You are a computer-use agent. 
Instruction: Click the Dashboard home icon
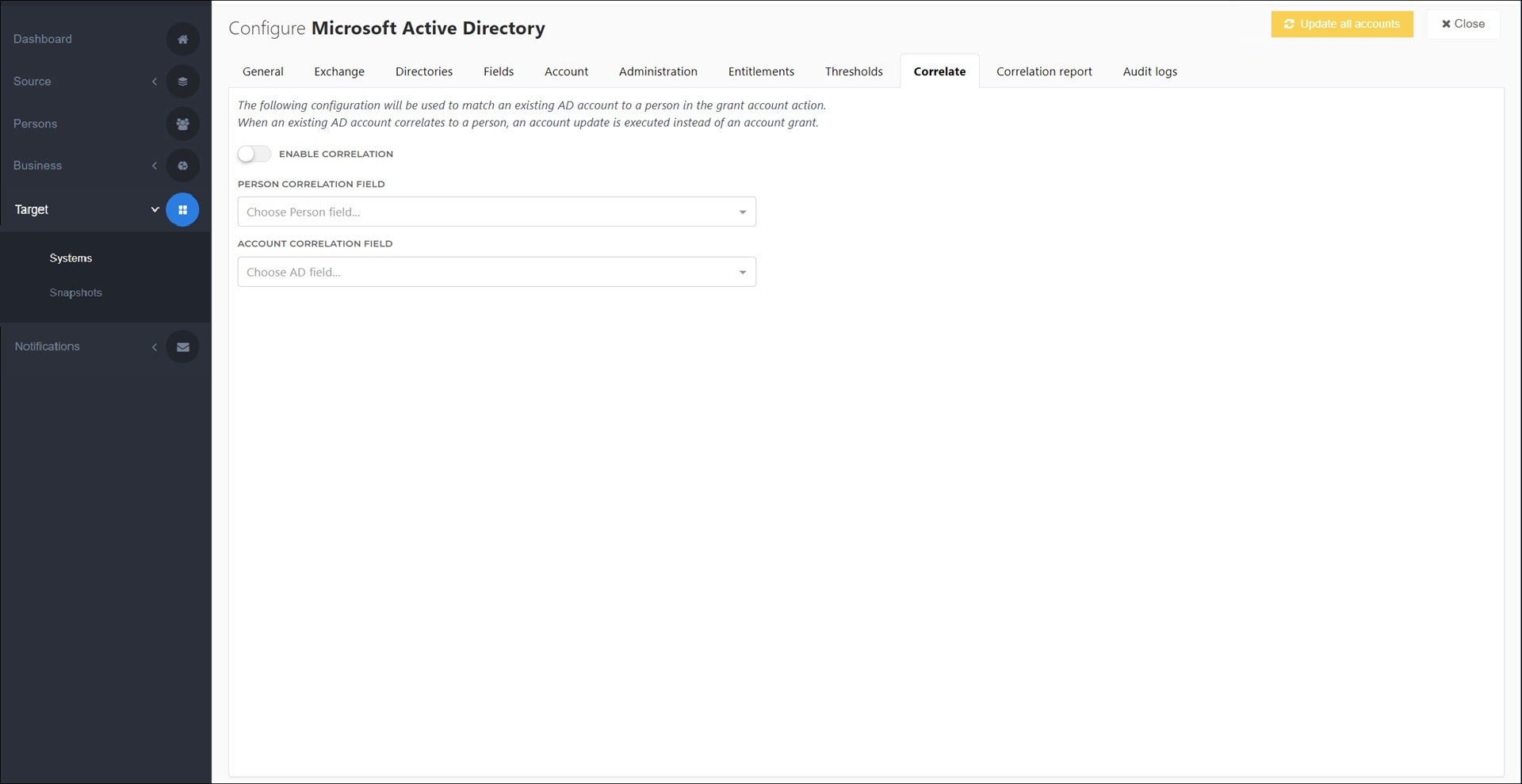(x=182, y=39)
